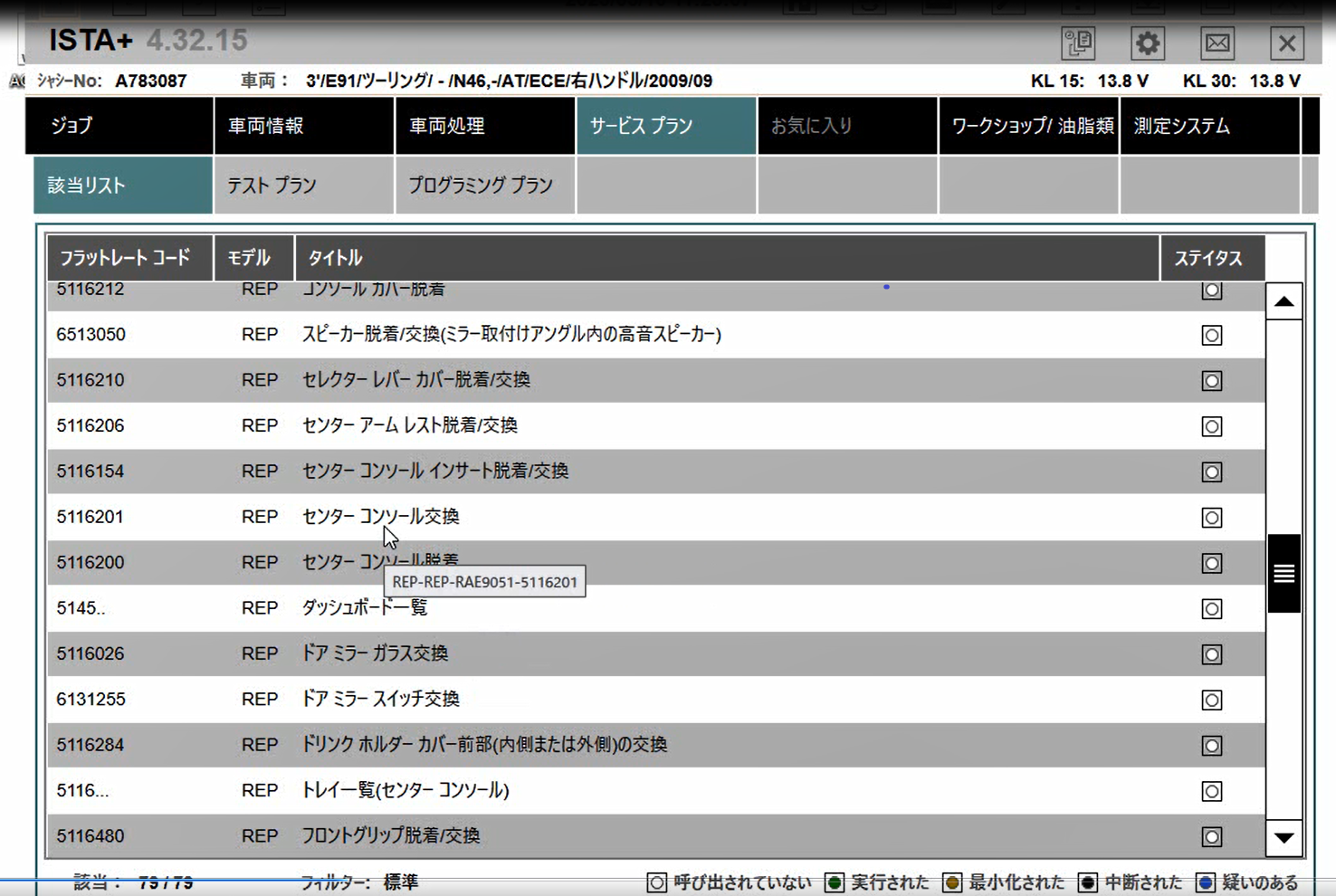Open the ジョブ tab
1336x896 pixels.
119,126
